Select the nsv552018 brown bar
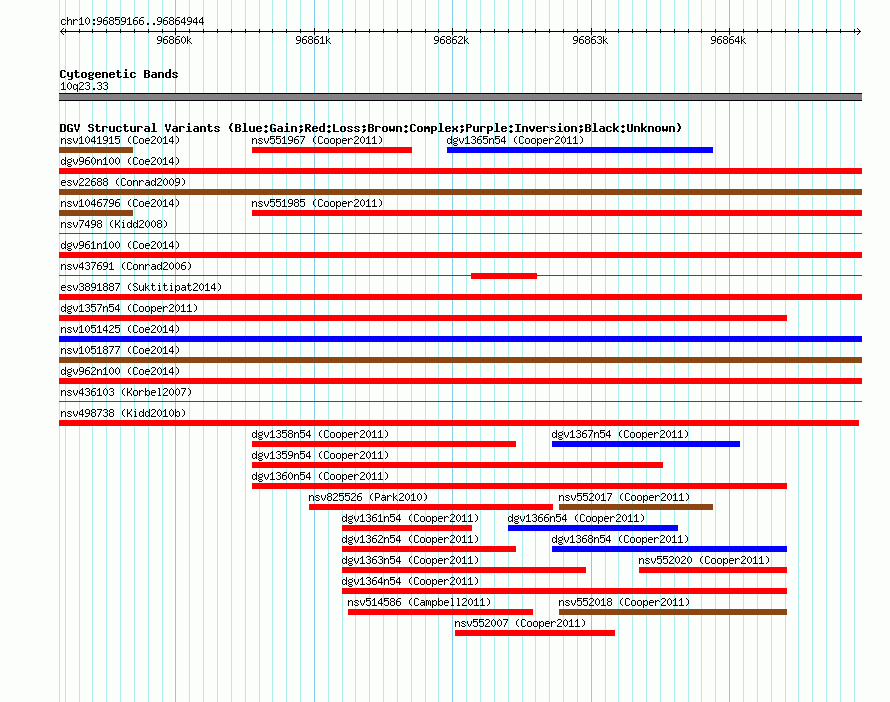This screenshot has width=890, height=702. coord(673,612)
